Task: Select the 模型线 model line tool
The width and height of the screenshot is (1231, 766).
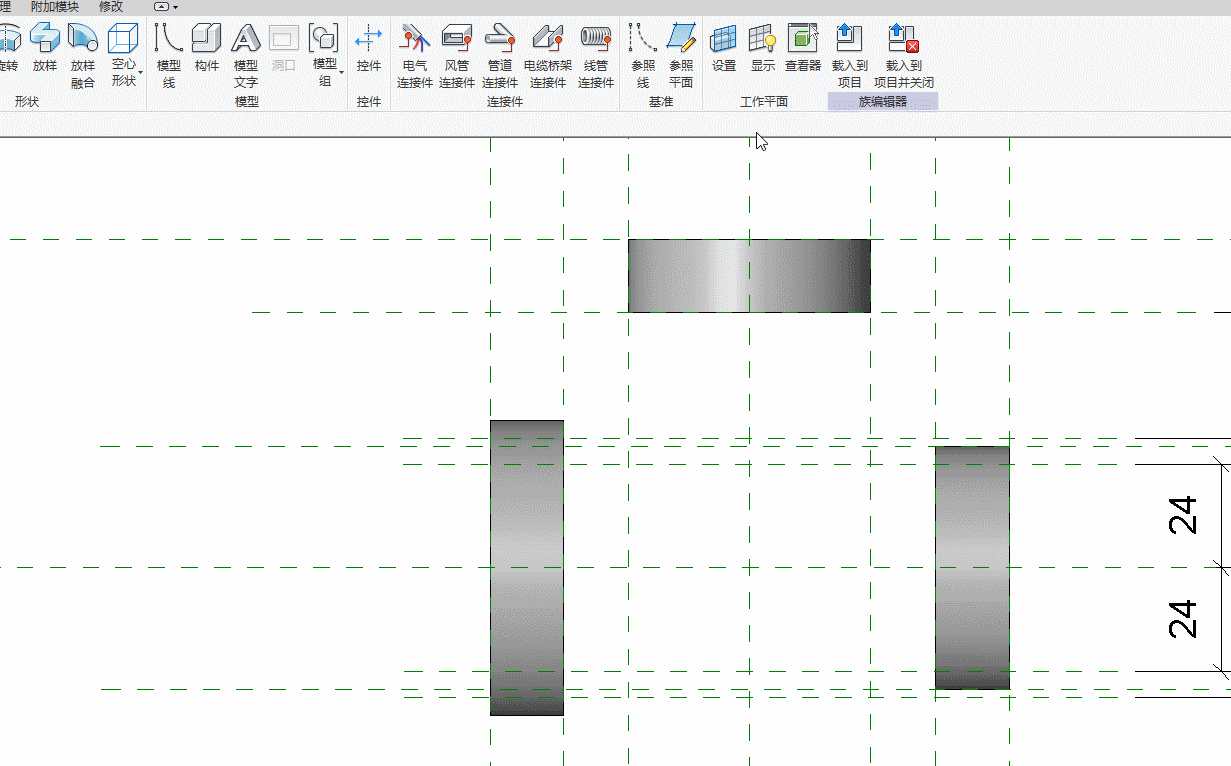Action: (x=169, y=56)
